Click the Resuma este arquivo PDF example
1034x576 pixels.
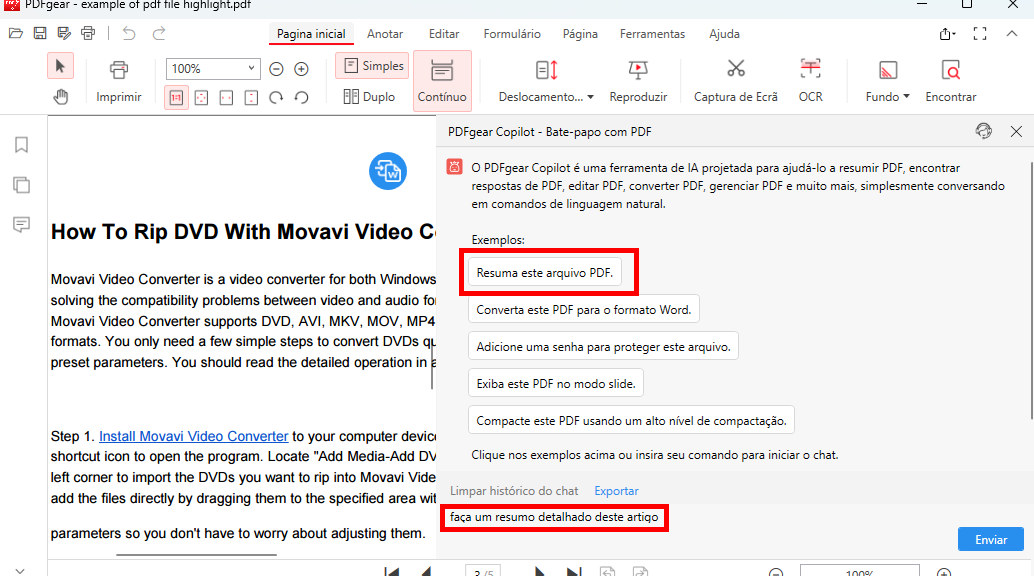coord(545,272)
